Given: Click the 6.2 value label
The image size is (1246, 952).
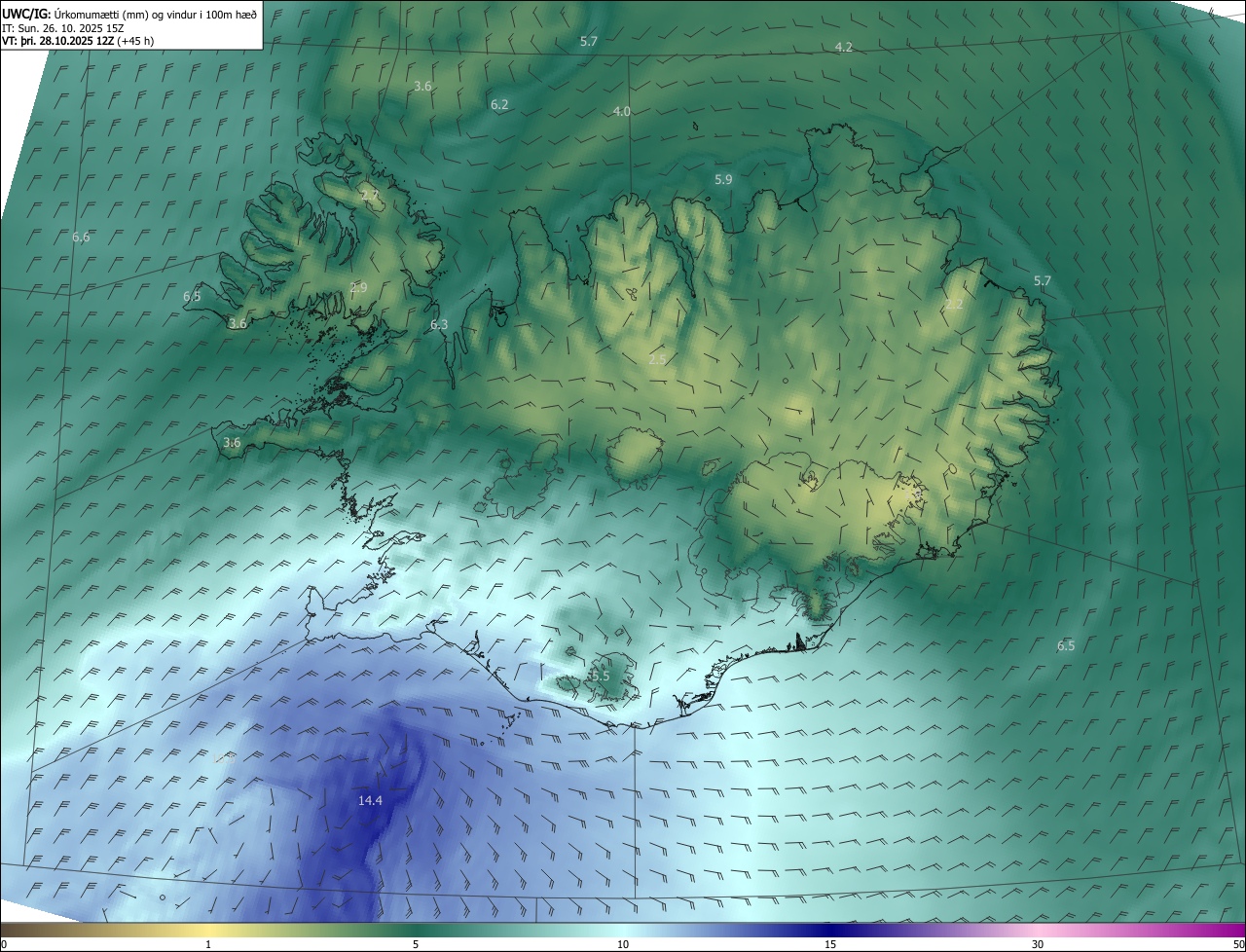Looking at the screenshot, I should 499,103.
